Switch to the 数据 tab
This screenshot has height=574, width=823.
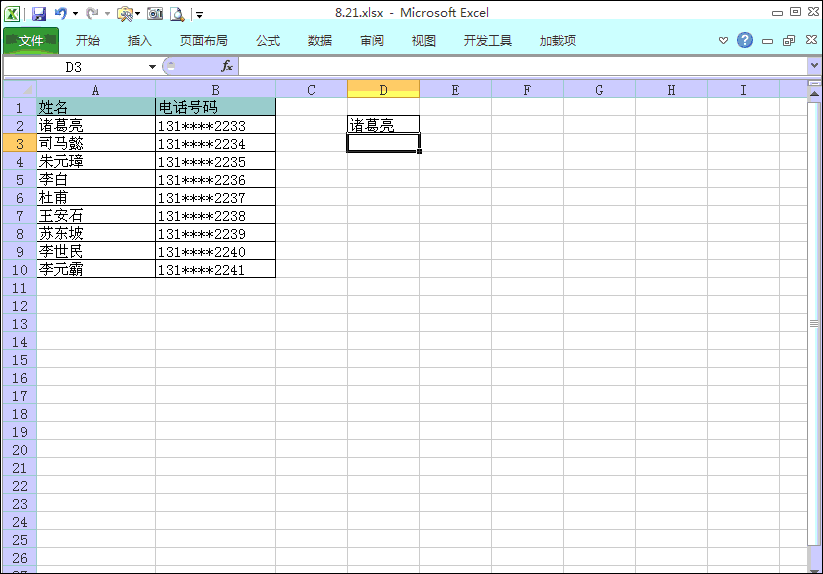(320, 40)
